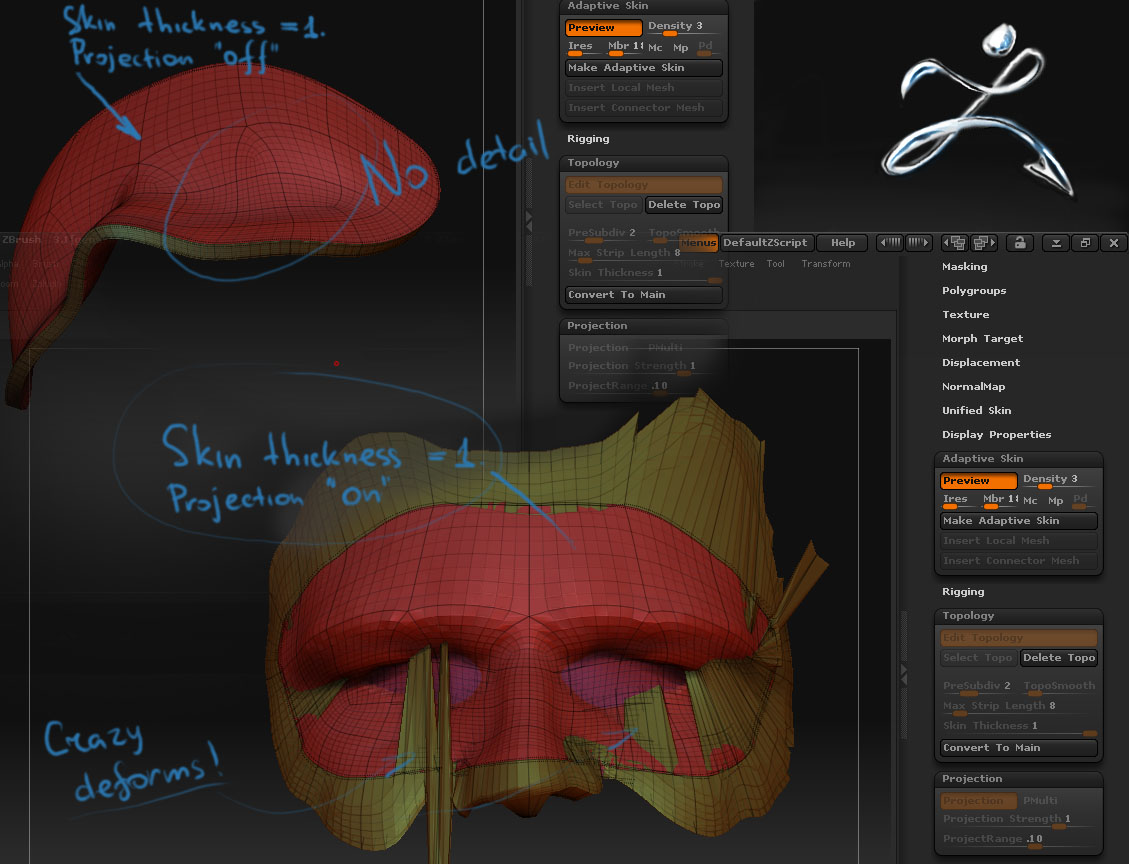Click the Mbr slider in lower panel
The width and height of the screenshot is (1129, 864).
click(999, 500)
